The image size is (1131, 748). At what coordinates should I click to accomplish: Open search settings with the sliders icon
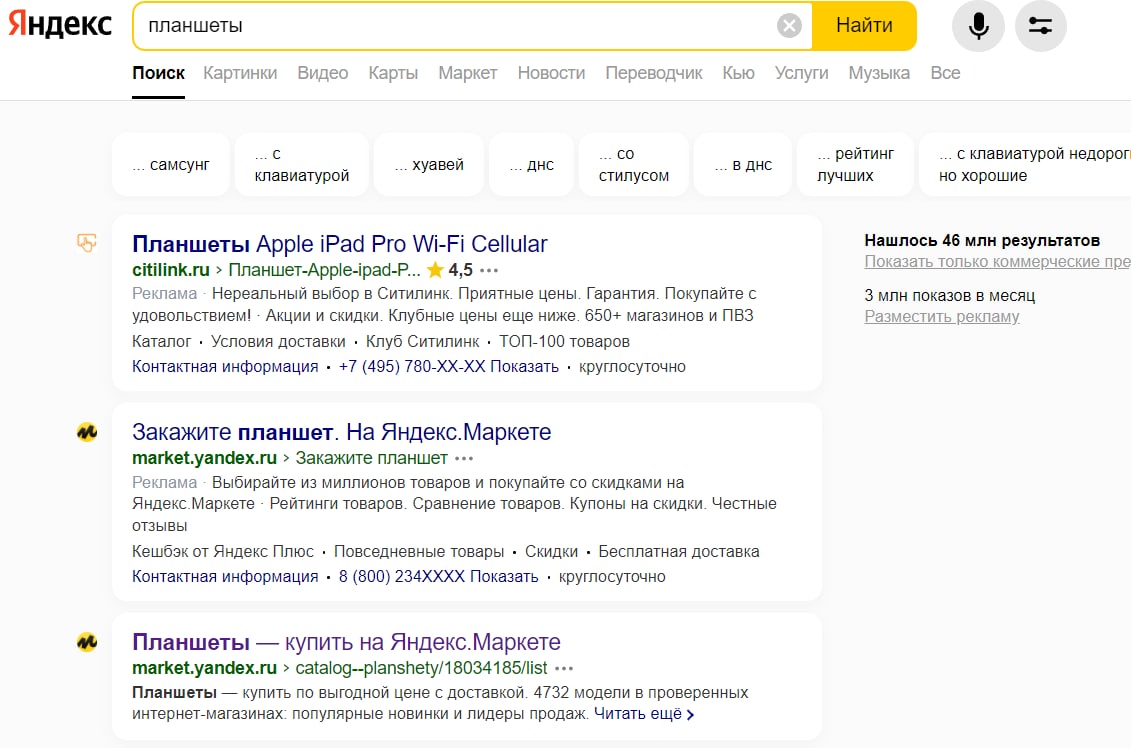(x=1040, y=26)
